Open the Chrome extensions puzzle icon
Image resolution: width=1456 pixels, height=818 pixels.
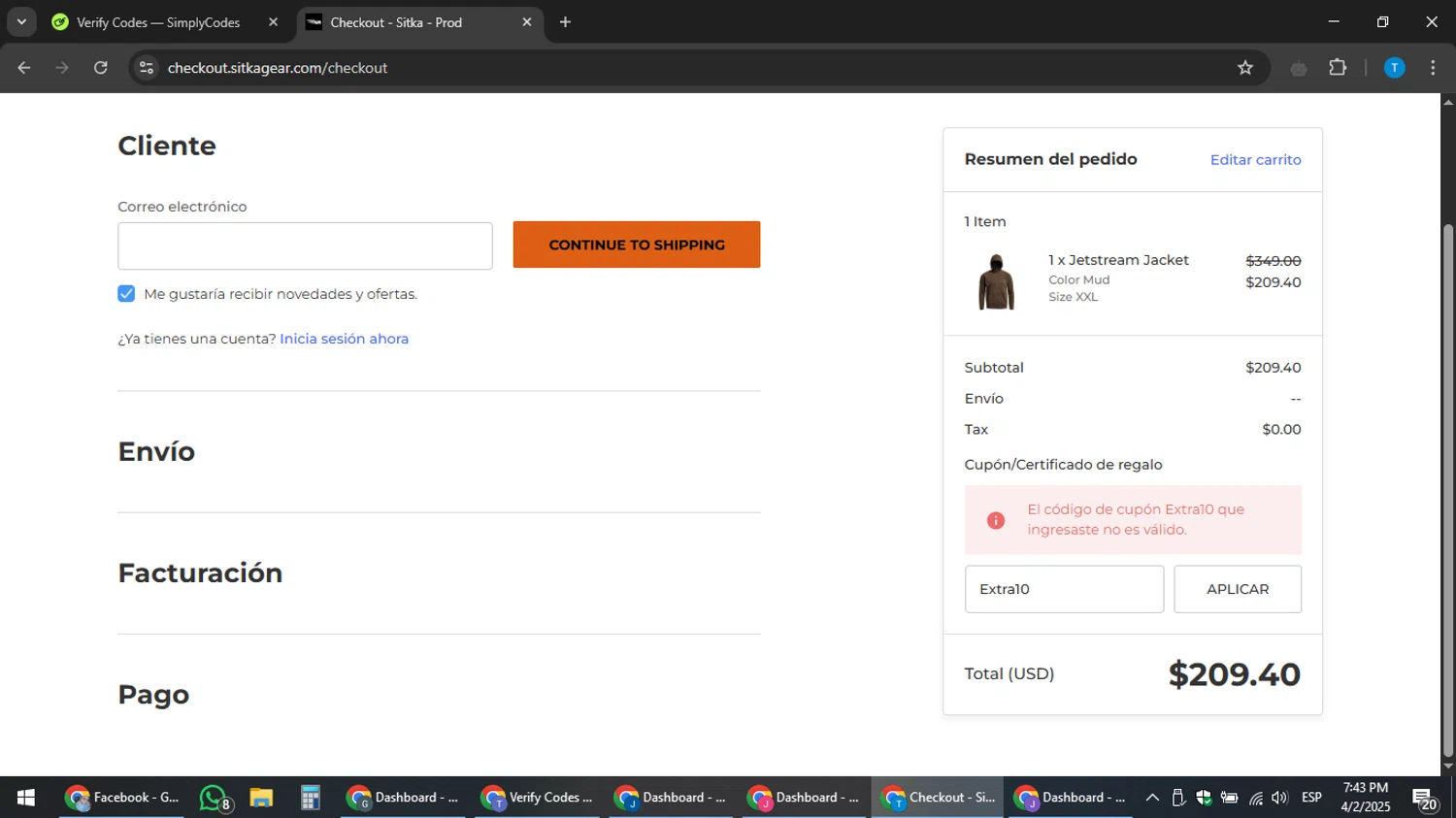tap(1338, 68)
